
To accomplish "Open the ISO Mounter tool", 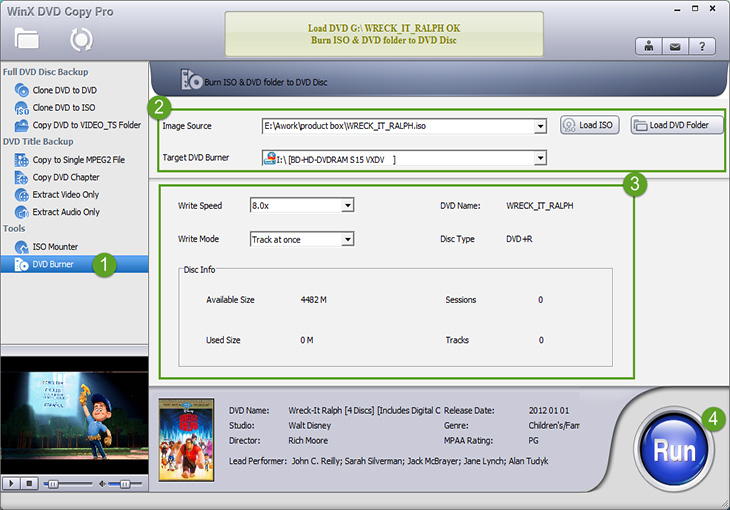I will pyautogui.click(x=55, y=247).
